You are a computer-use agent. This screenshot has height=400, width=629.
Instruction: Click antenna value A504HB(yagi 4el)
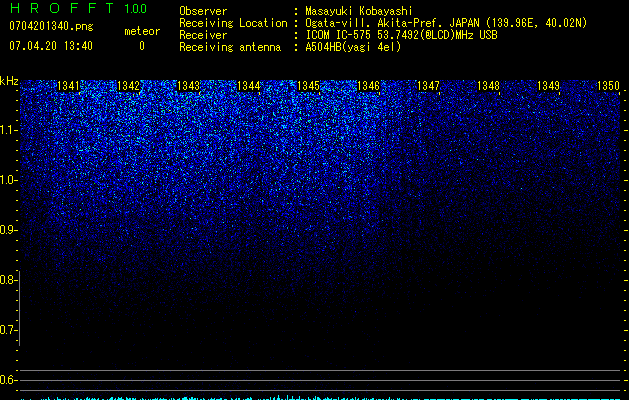point(353,47)
